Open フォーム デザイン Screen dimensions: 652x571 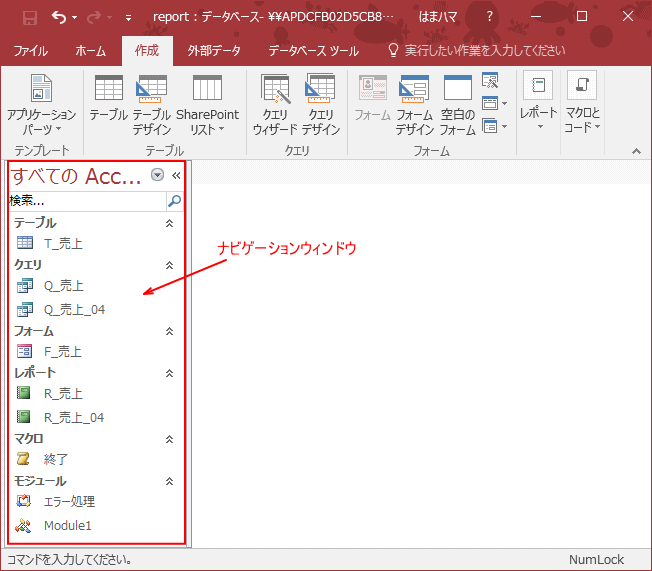414,104
